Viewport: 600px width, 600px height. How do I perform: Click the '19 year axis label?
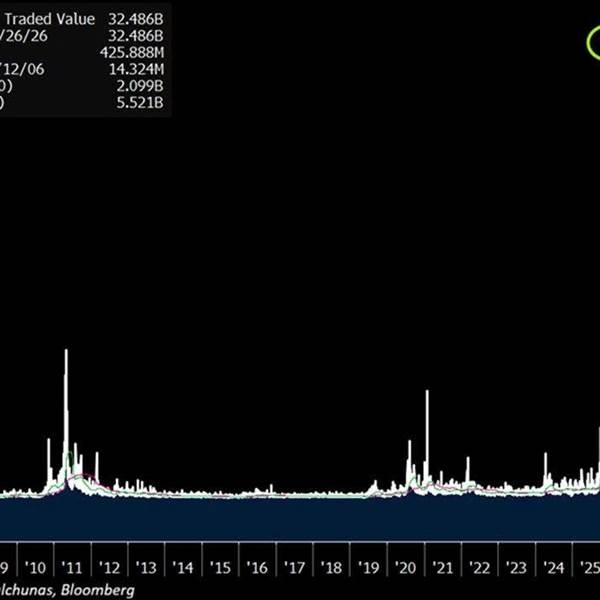pyautogui.click(x=369, y=567)
